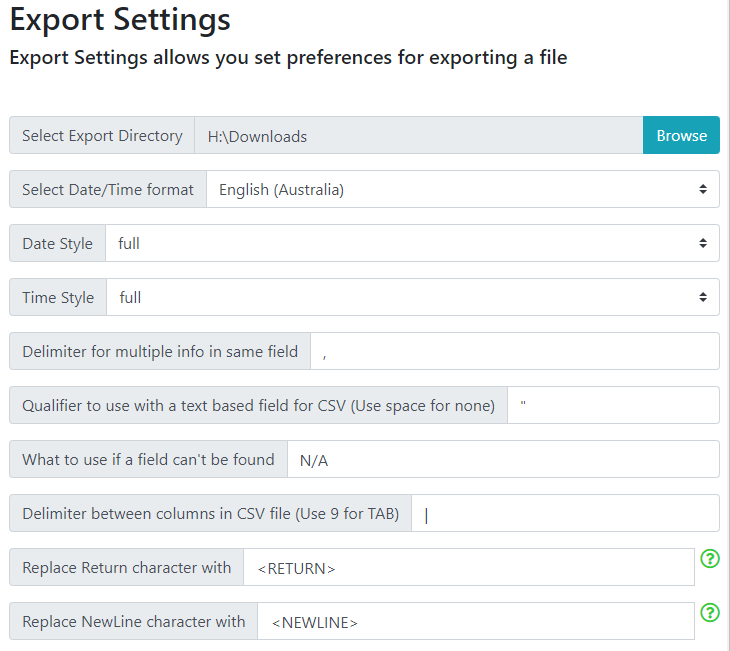This screenshot has height=651, width=730.
Task: Click the Date Style label
Action: (57, 243)
